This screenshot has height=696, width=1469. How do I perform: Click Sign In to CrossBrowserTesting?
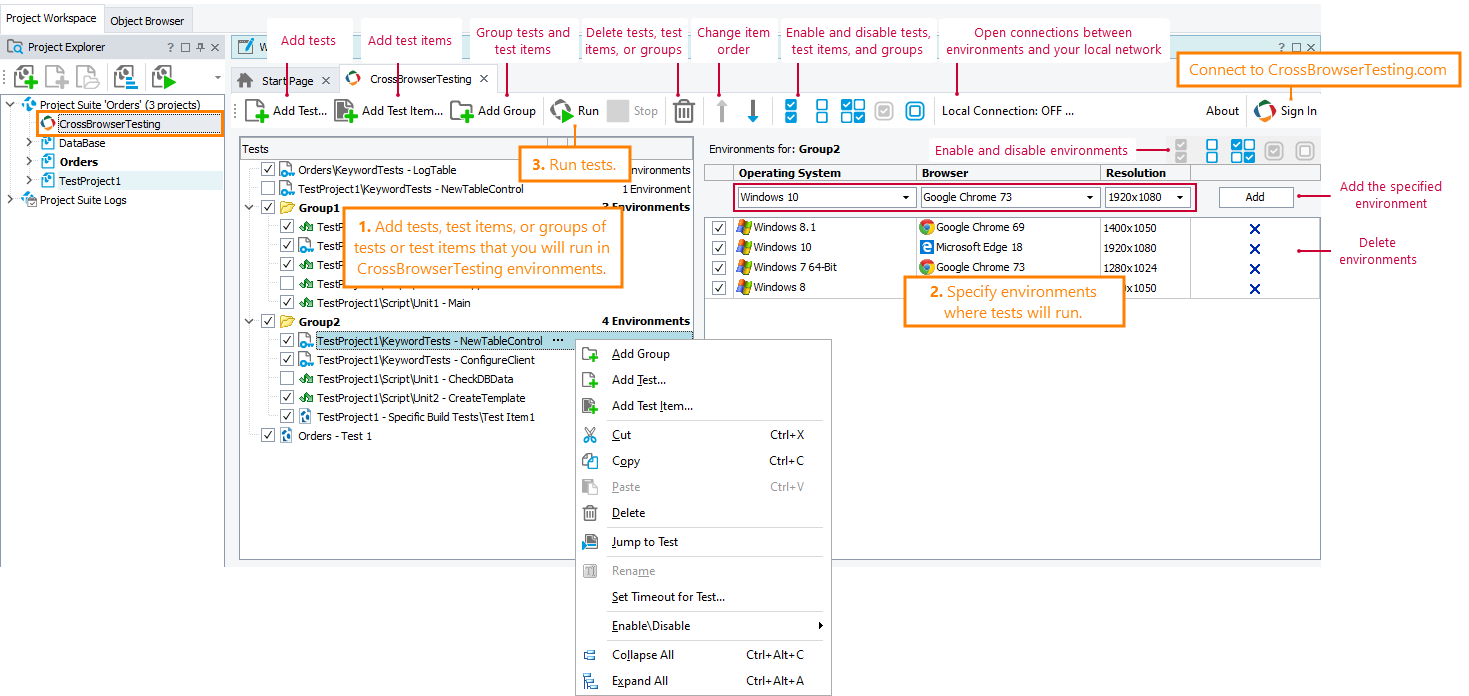click(1286, 111)
